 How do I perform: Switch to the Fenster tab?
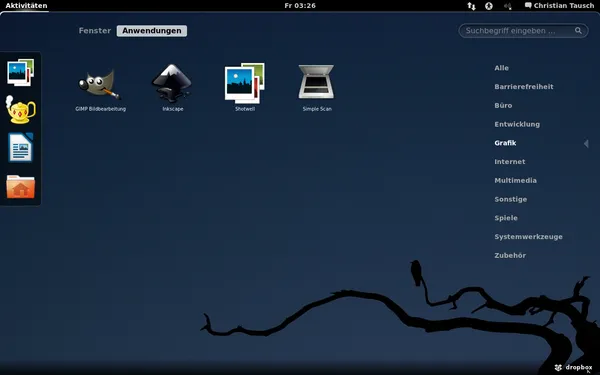[95, 31]
